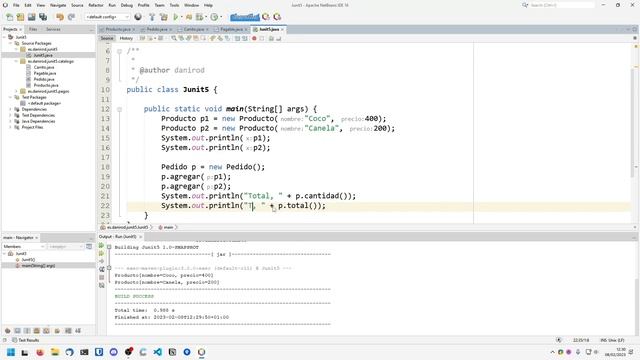Screen dimensions: 640x360
Task: Click the New Project toolbar icon
Action: 20,17
